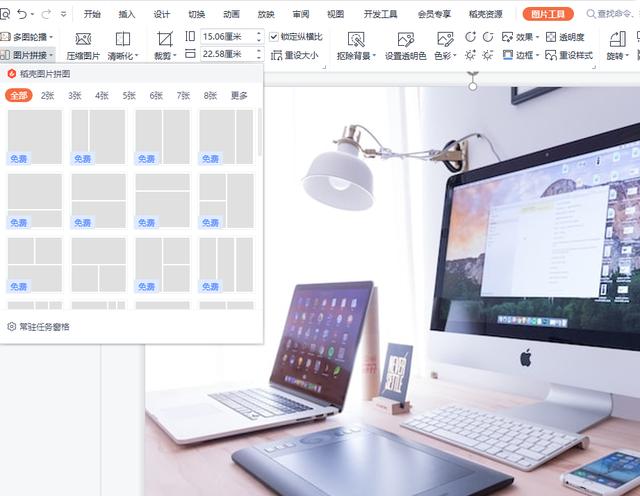Click the undo arrow in quick access bar
The height and width of the screenshot is (496, 640).
tap(22, 14)
